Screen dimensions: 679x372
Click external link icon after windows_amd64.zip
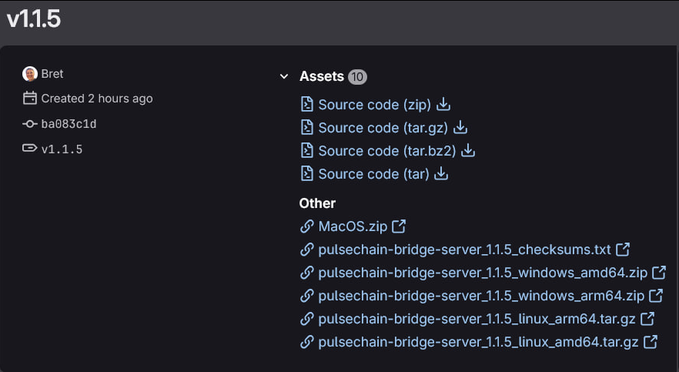coord(659,272)
